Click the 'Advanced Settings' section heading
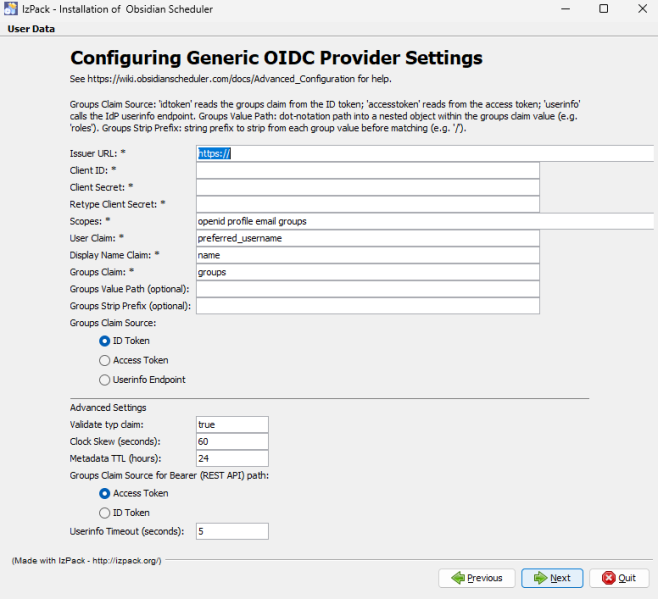Image resolution: width=658 pixels, height=599 pixels. 108,408
